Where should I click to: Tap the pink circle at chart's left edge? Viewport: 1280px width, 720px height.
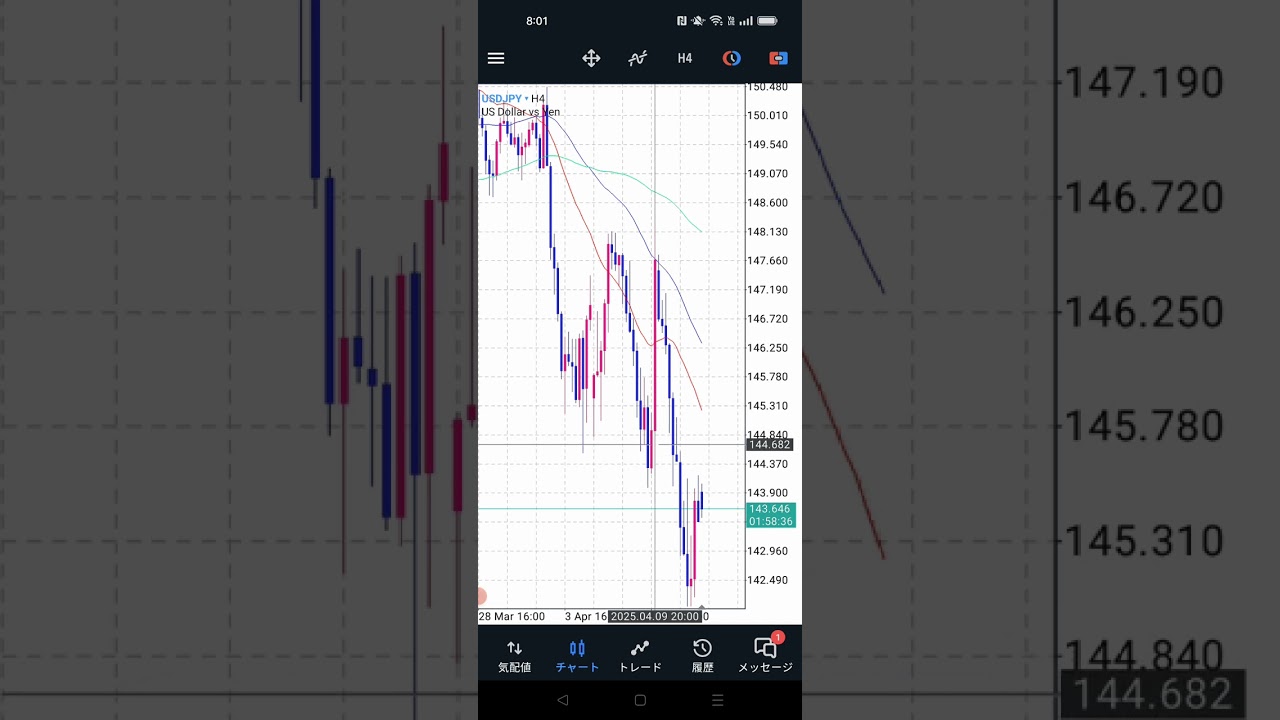481,597
